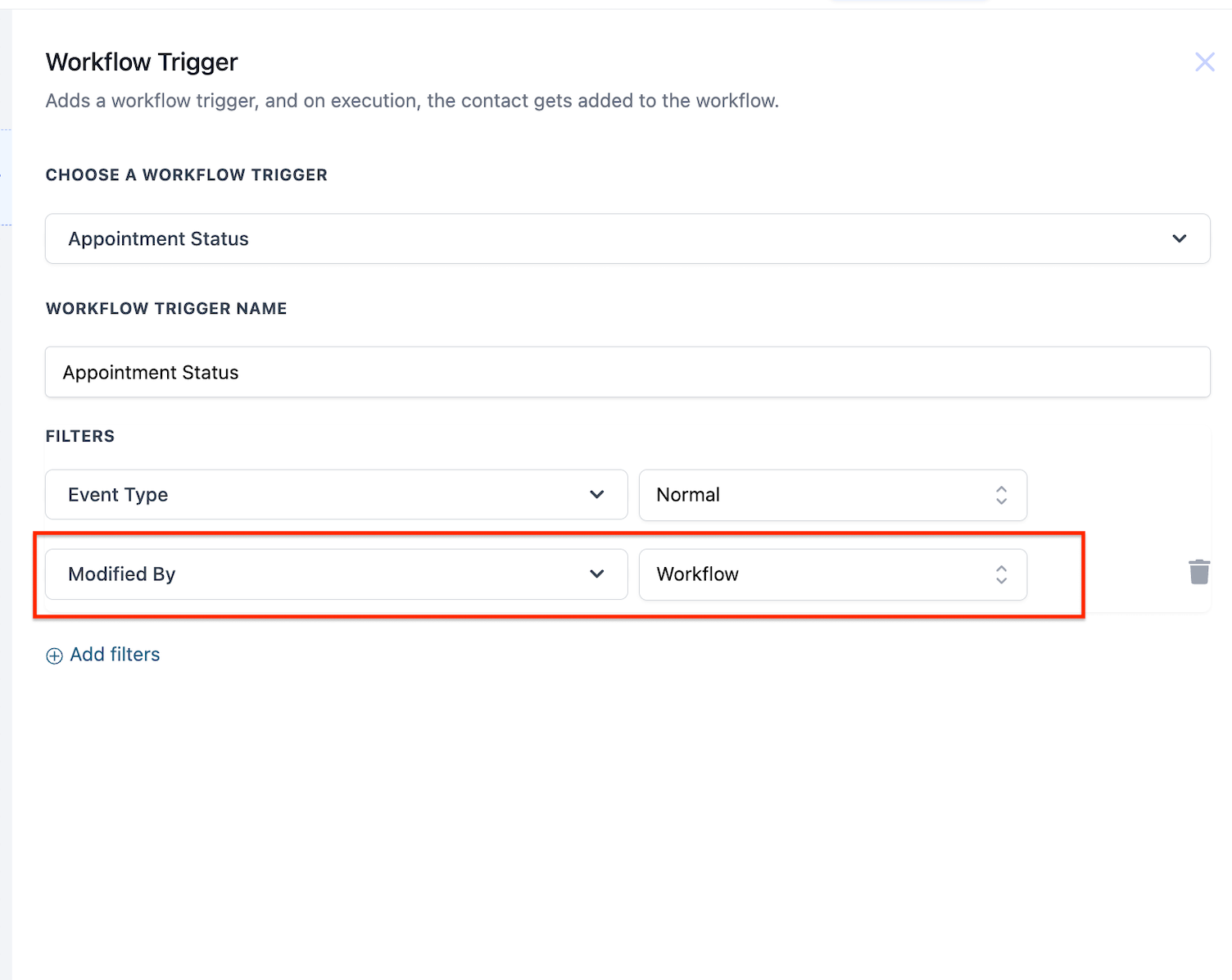Click the FILTERS section label
Screen dimensions: 1232x980
point(79,436)
